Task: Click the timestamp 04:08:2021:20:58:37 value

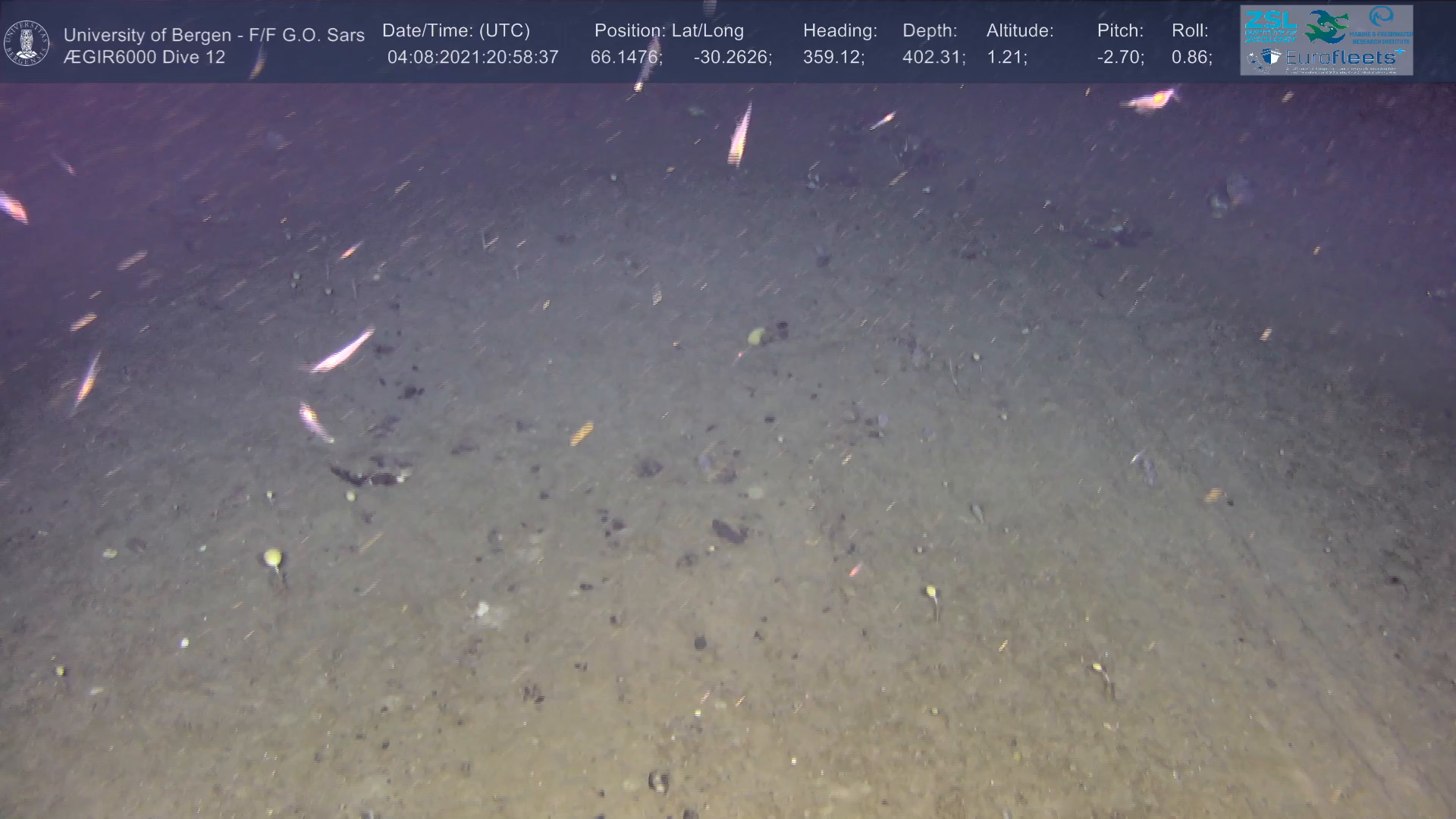Action: point(472,58)
